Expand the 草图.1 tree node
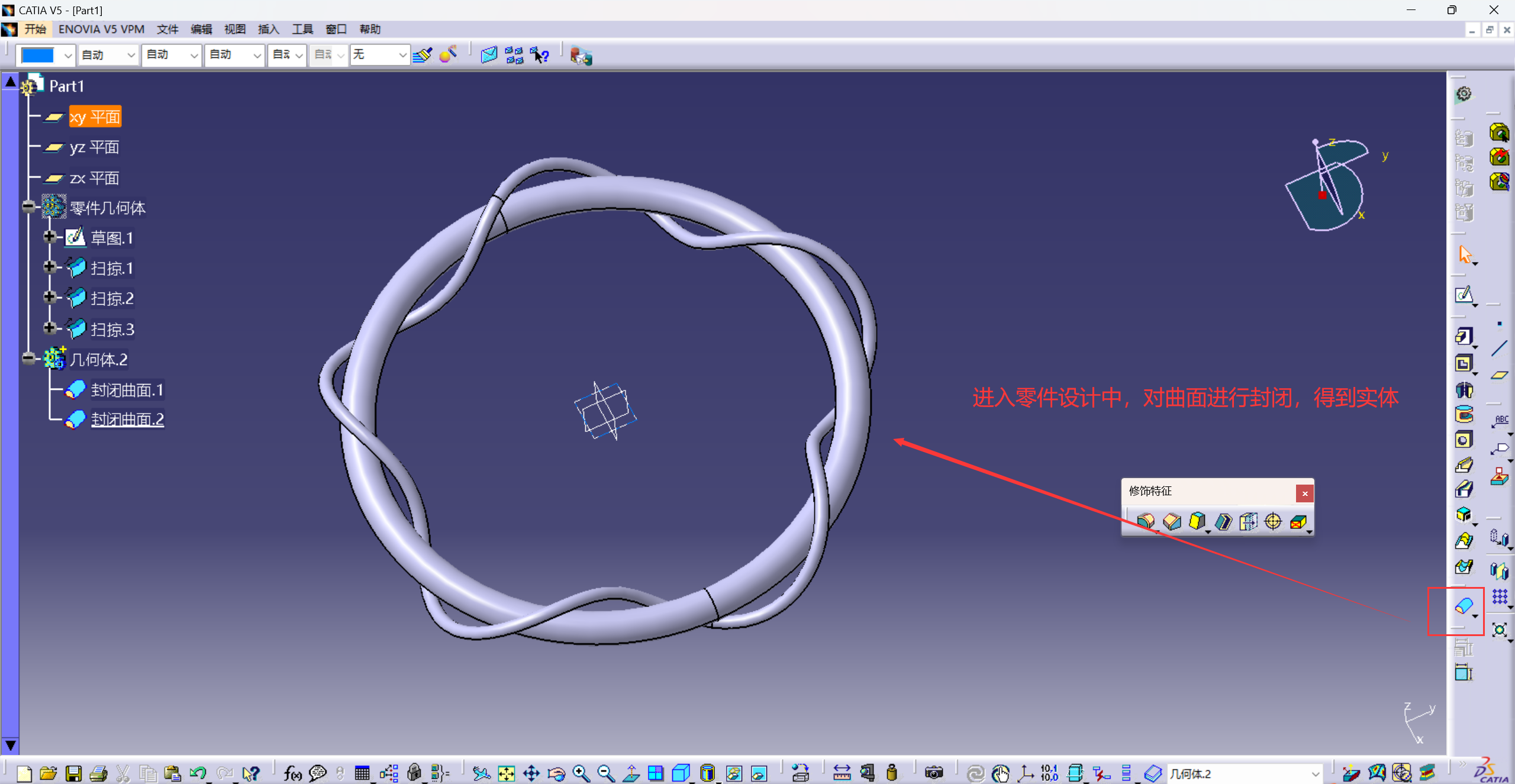1515x784 pixels. 50,237
